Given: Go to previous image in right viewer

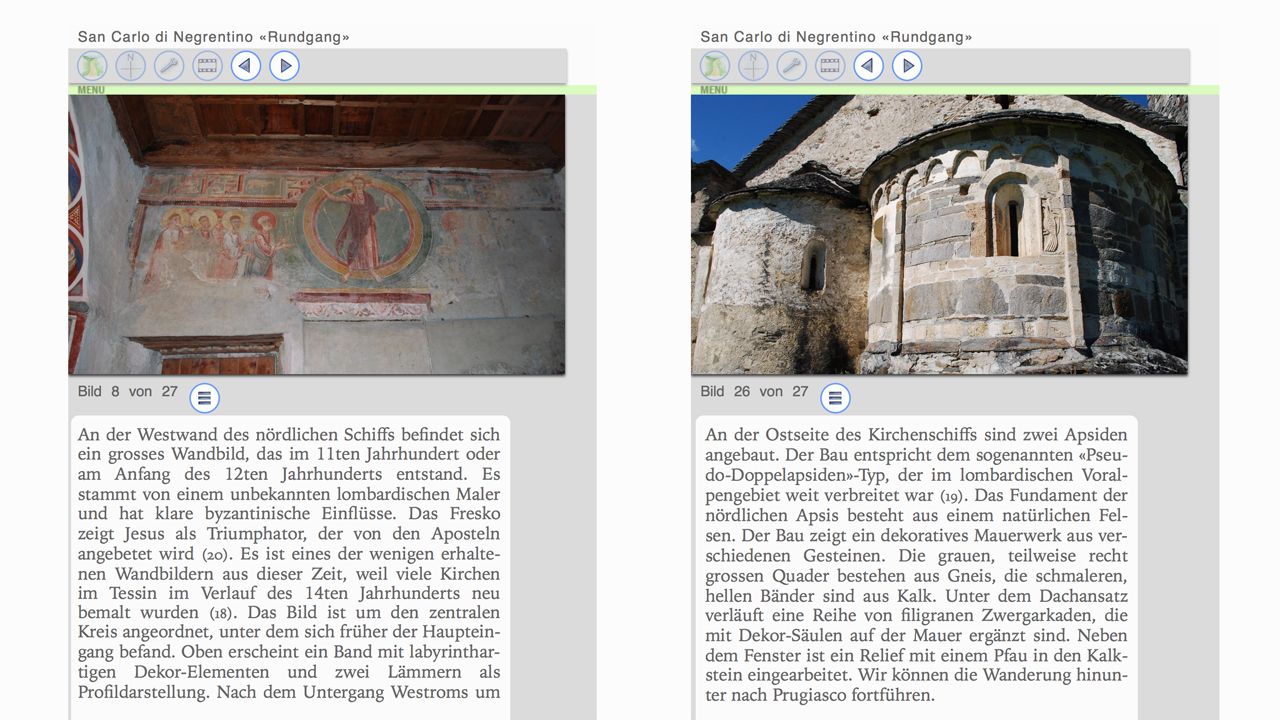Looking at the screenshot, I should (868, 66).
